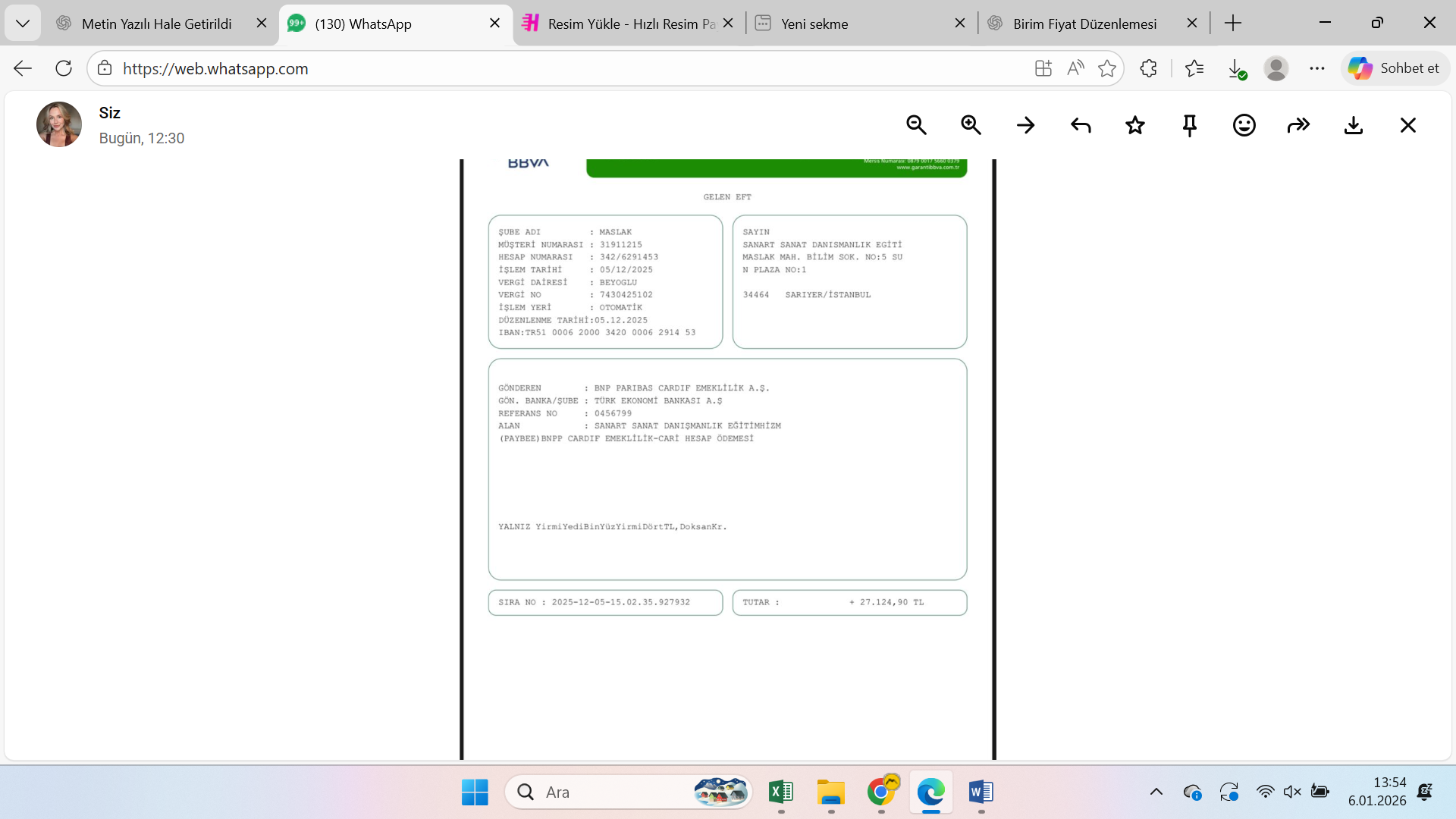Close the Metin Yazılı Hale Getirildi tab
The height and width of the screenshot is (819, 1456).
pyautogui.click(x=262, y=24)
